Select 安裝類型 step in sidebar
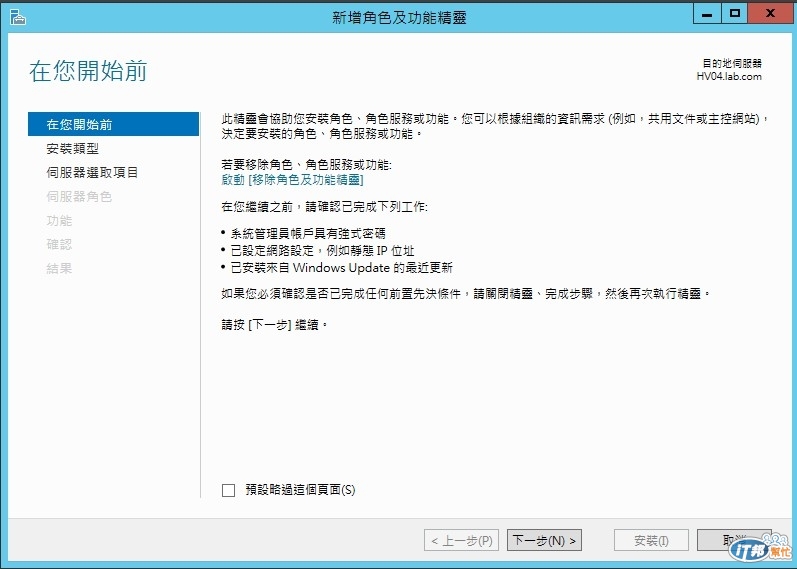This screenshot has height=569, width=797. coord(73,148)
